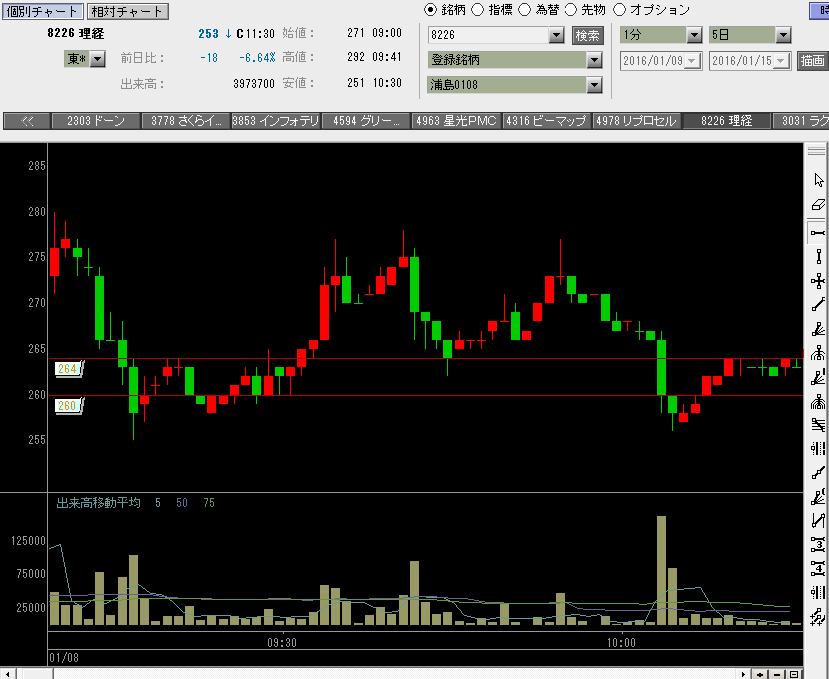Expand the 浦島0108 list dropdown

(x=594, y=85)
